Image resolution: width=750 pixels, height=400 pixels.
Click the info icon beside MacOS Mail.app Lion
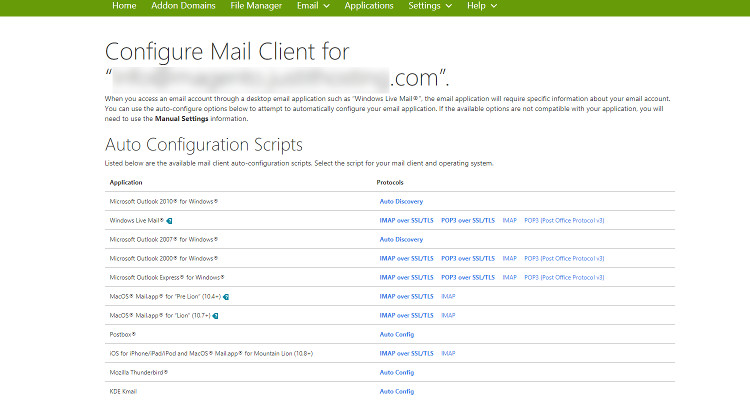point(215,316)
